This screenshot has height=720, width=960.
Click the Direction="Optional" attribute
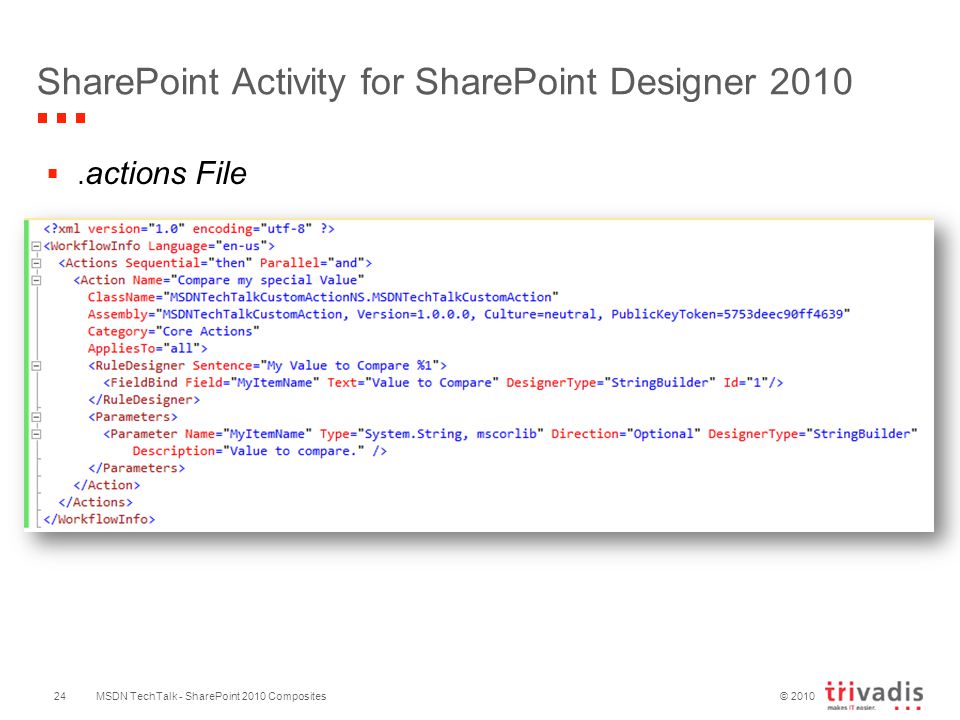626,434
